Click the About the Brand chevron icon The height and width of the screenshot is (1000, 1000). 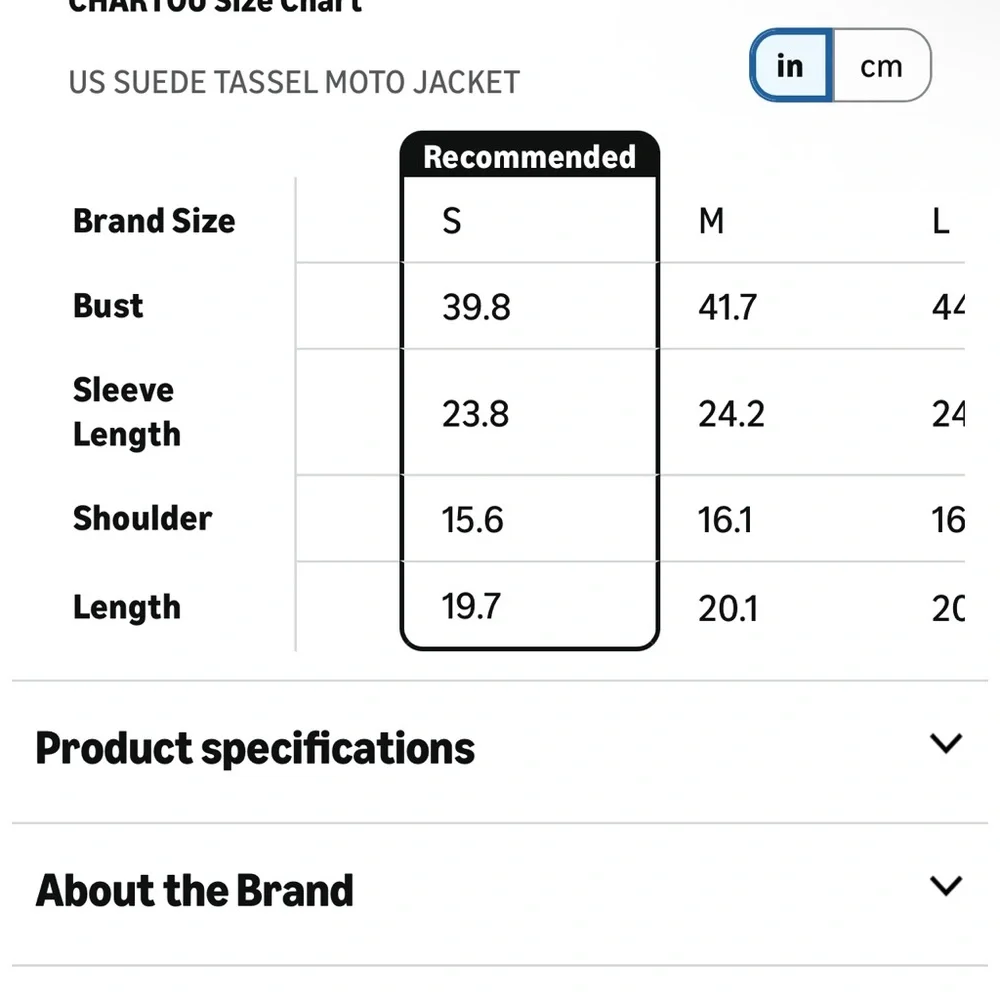(946, 886)
